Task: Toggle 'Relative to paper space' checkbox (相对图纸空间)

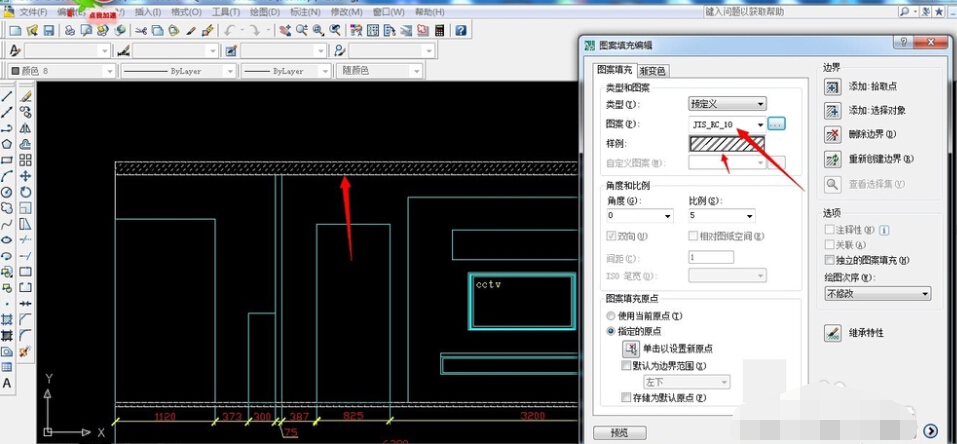Action: click(693, 236)
